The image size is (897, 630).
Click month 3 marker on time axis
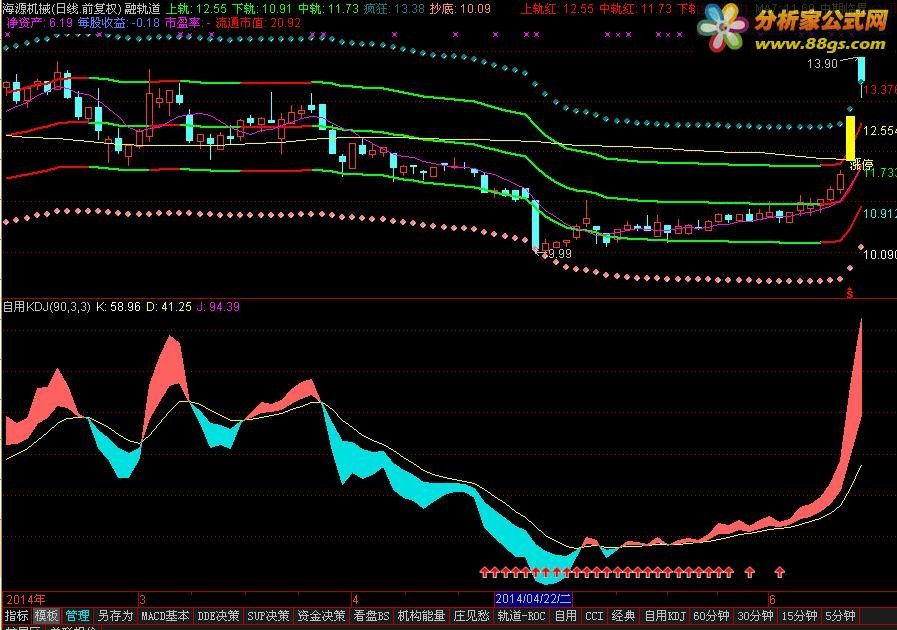(142, 599)
